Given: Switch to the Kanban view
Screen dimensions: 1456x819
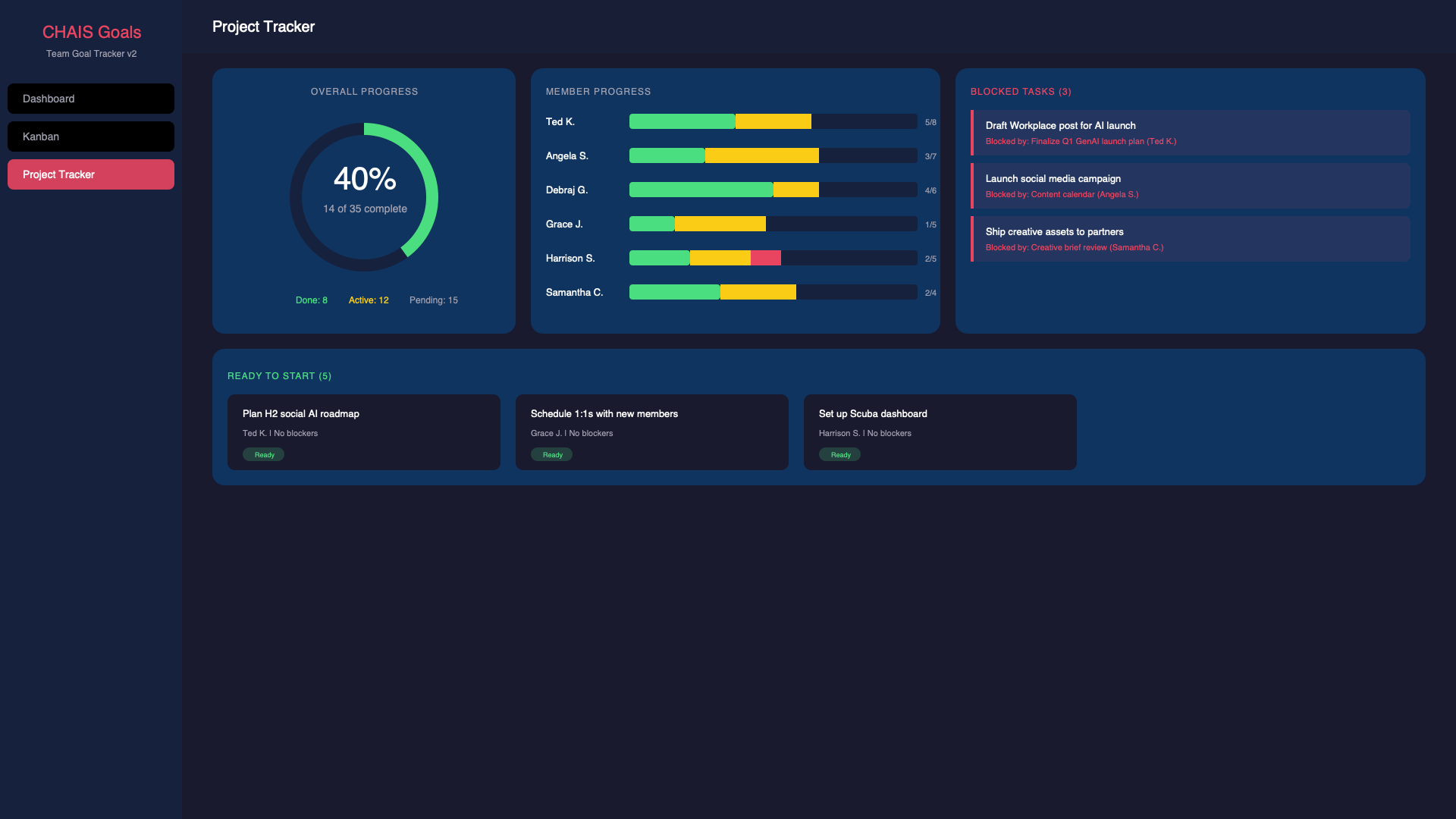Looking at the screenshot, I should (90, 136).
